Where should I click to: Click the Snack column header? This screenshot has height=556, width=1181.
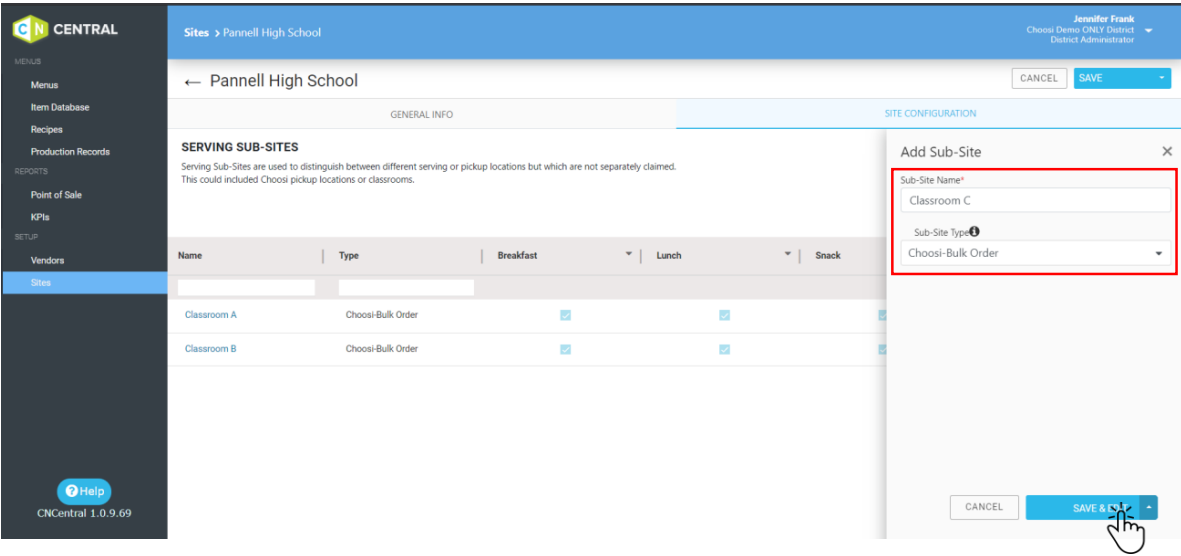[828, 255]
